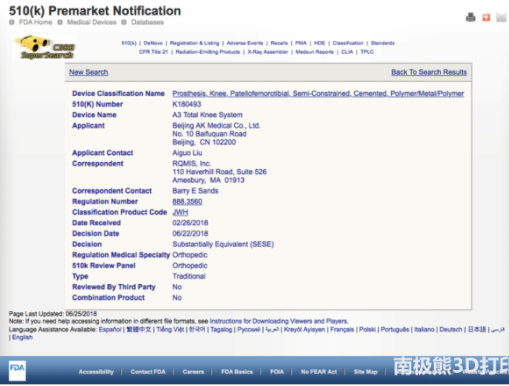The width and height of the screenshot is (509, 386).
Task: Go to FDA Home breadcrumb
Action: pyautogui.click(x=36, y=22)
